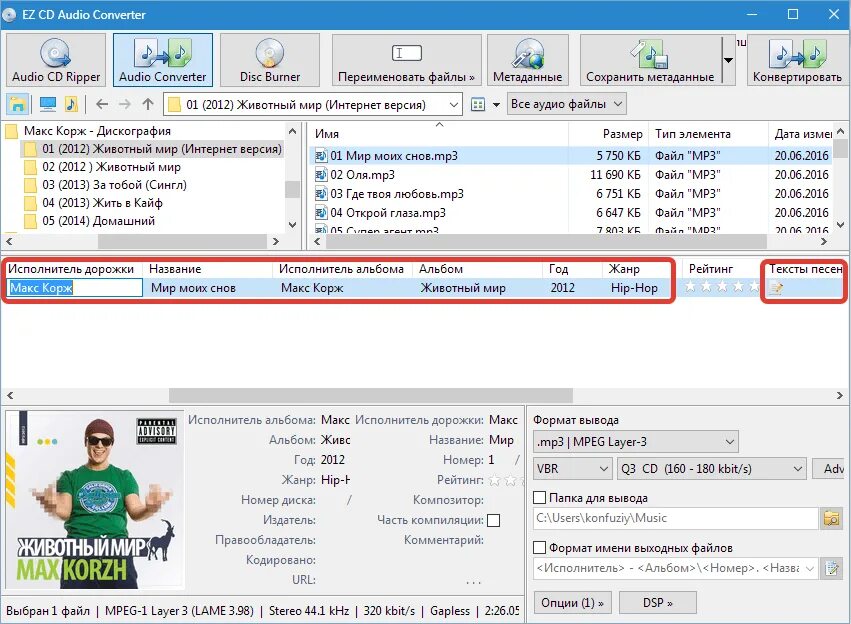The image size is (851, 624).
Task: Set rating stars in the metadata panel
Action: click(507, 480)
